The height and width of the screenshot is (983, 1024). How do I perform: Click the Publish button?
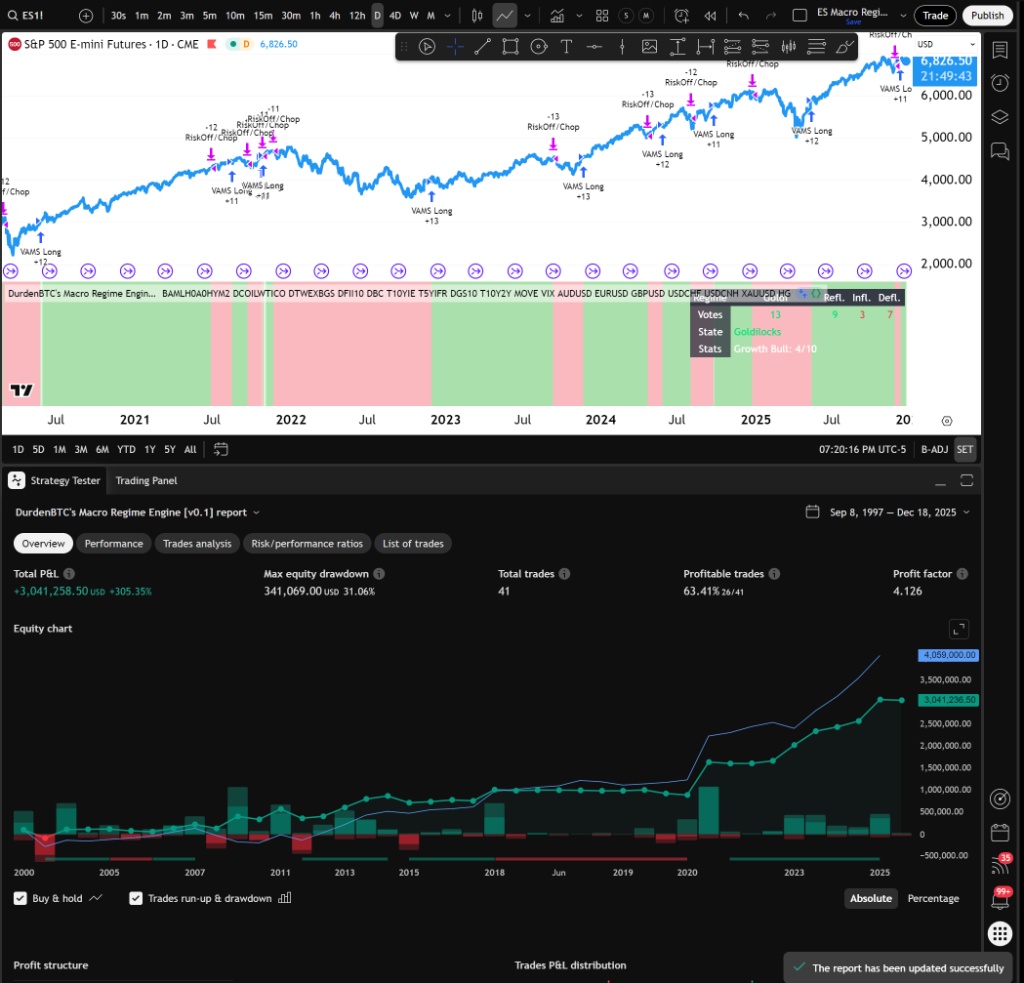point(986,15)
